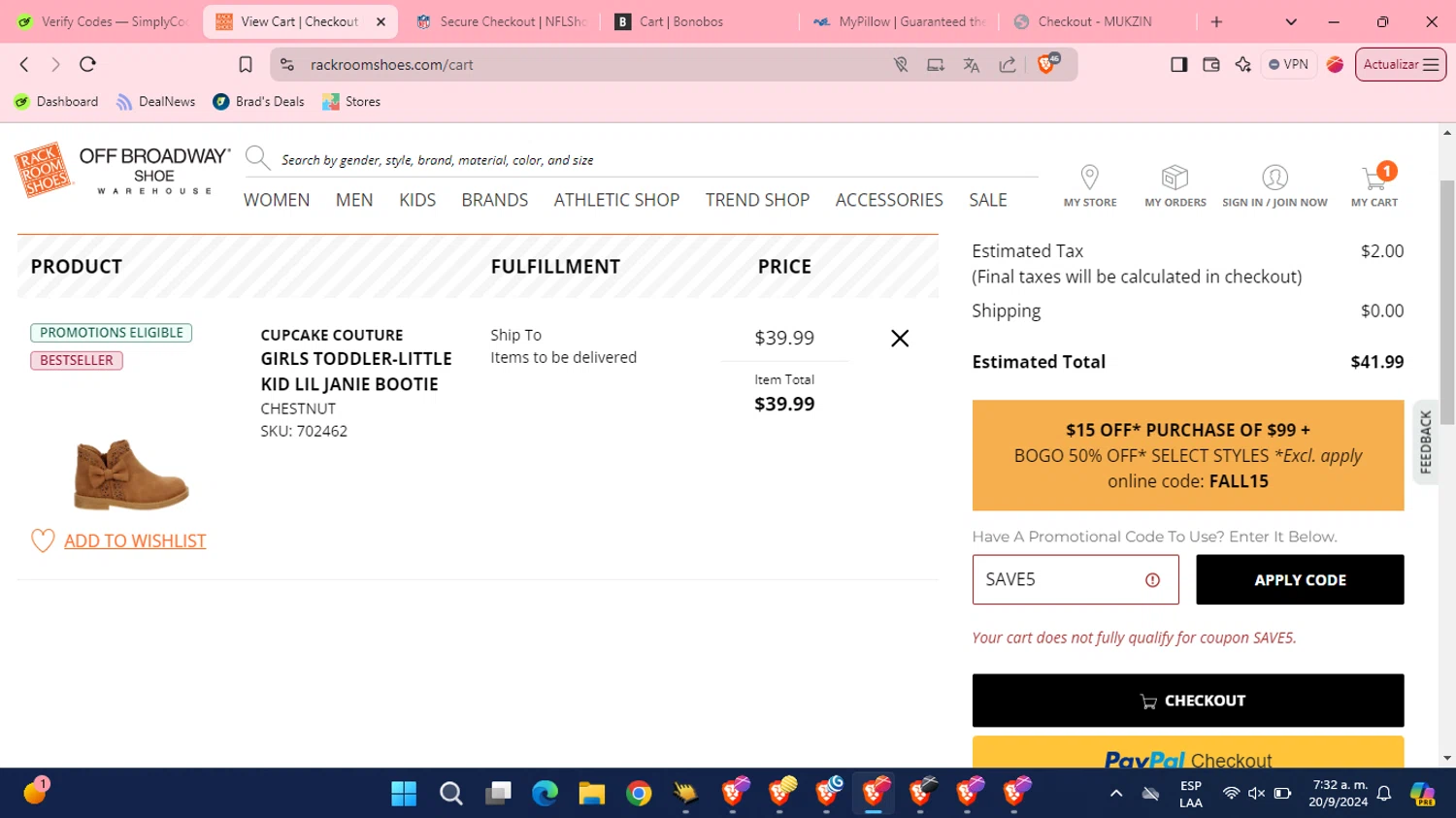1456x818 pixels.
Task: Show hidden system tray icons
Action: (1116, 794)
